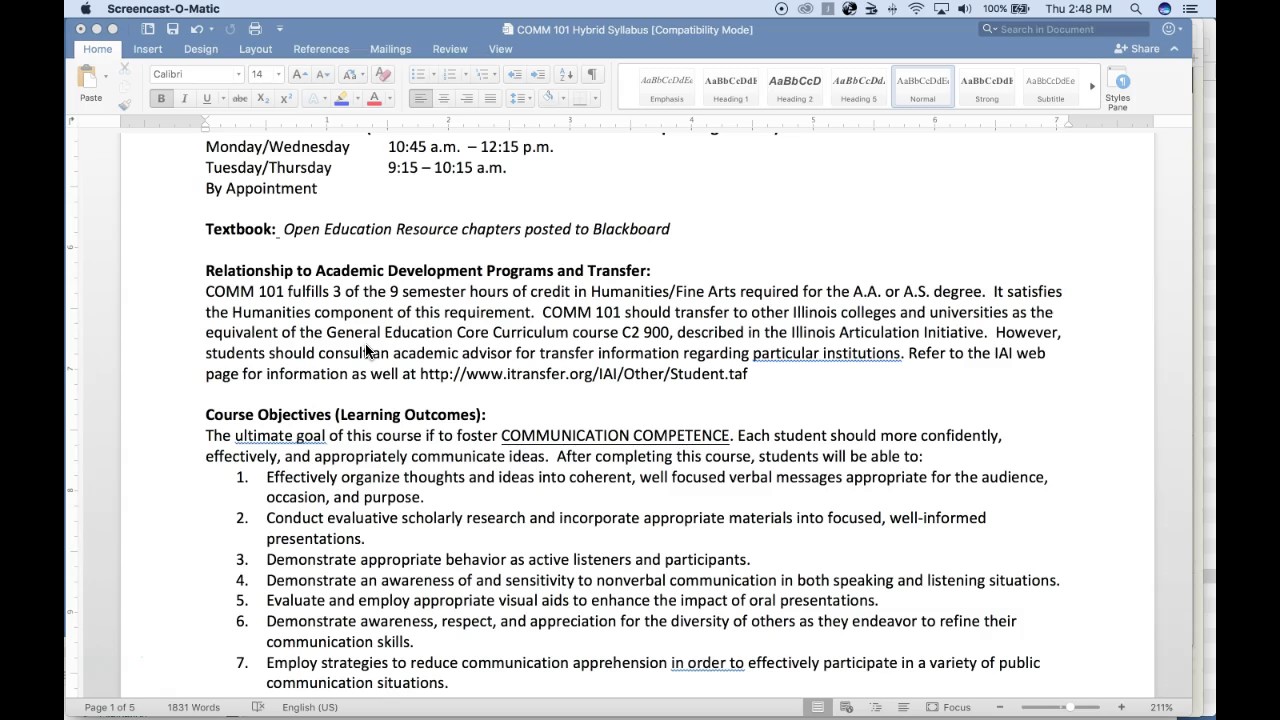Click the Increase Indent icon
Viewport: 1280px width, 720px height.
click(x=538, y=74)
